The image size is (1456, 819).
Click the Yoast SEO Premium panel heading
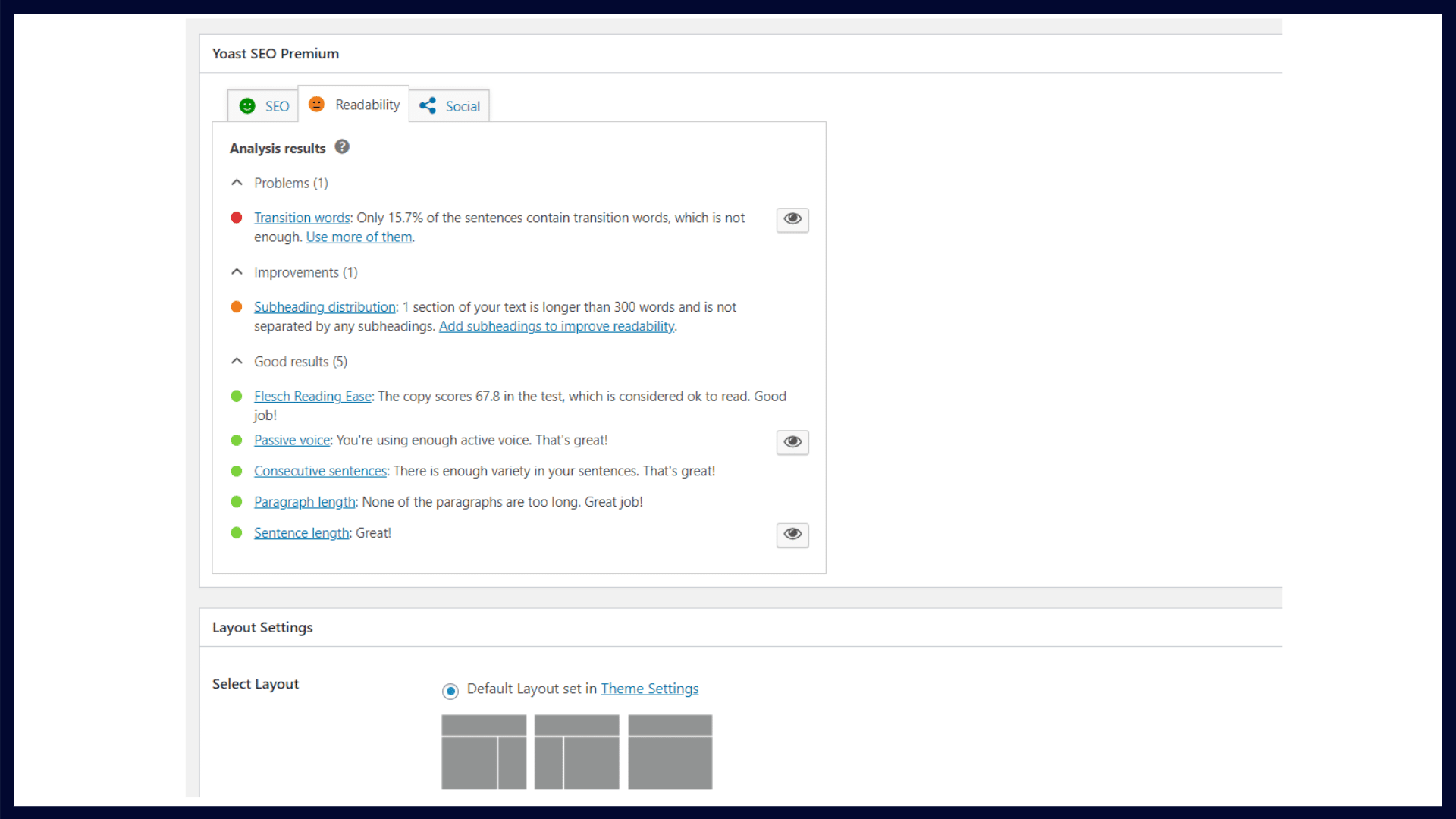coord(275,54)
